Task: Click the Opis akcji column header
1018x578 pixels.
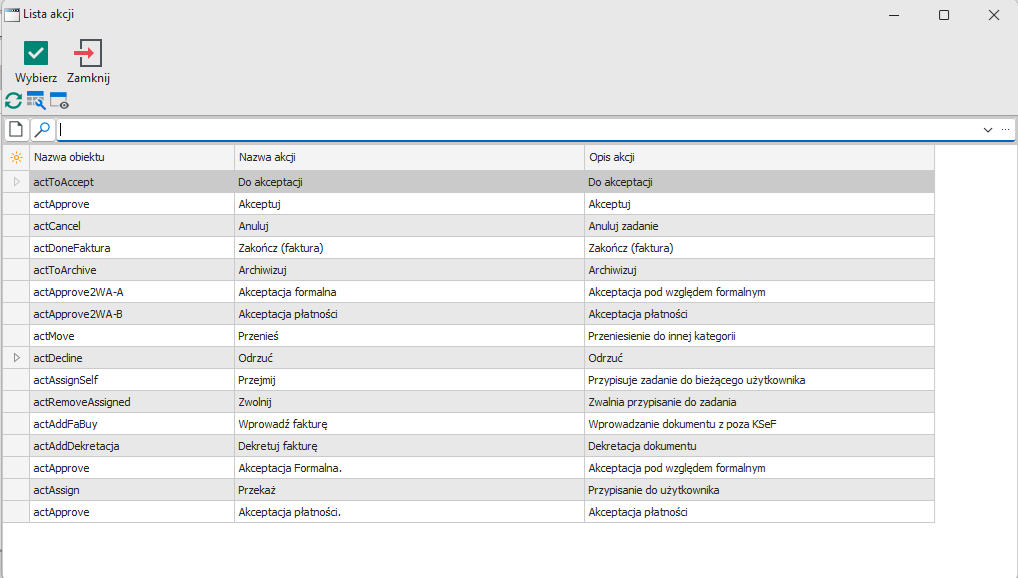Action: 758,158
